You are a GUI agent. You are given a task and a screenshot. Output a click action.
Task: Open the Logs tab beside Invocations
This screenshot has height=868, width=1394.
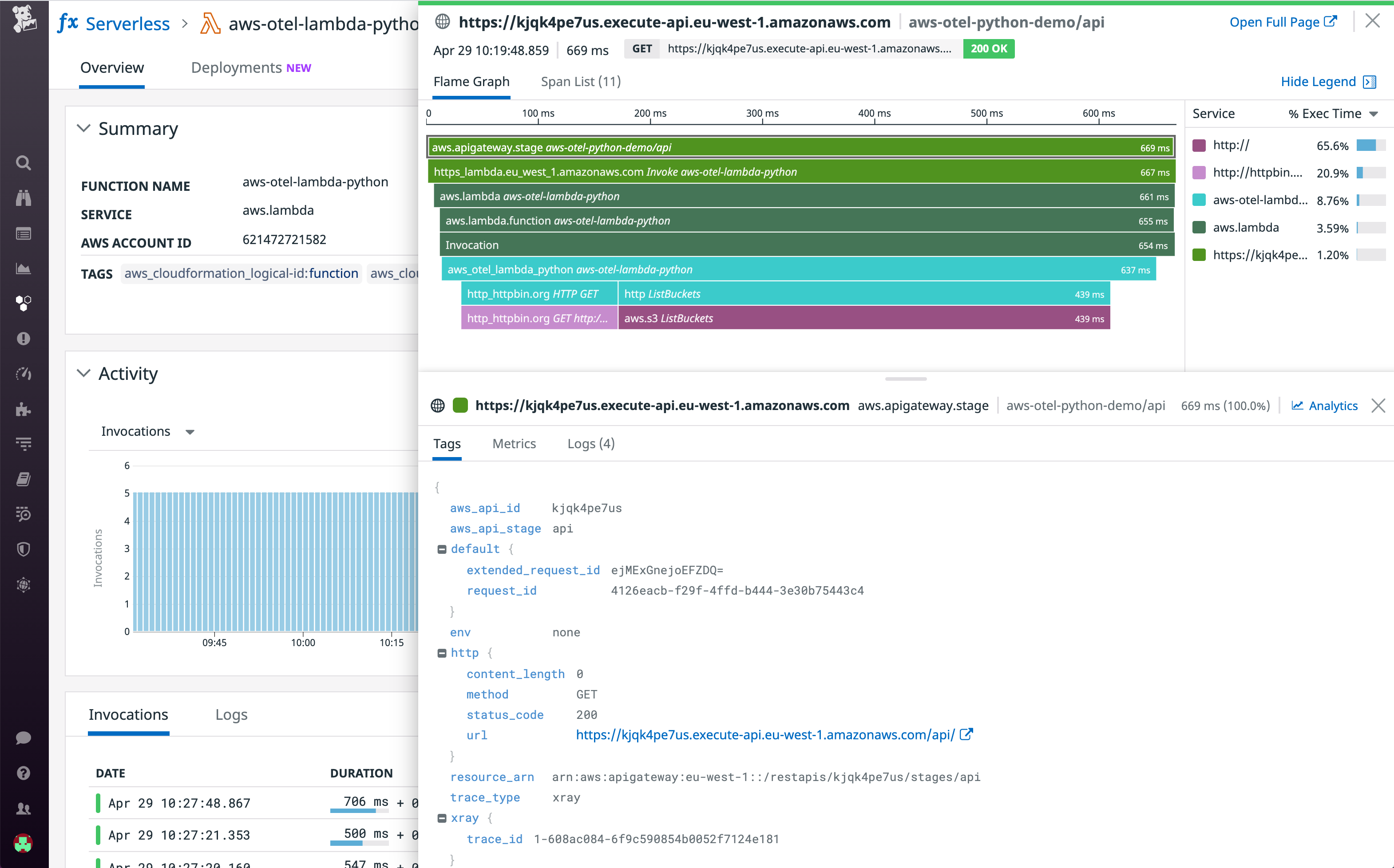231,714
